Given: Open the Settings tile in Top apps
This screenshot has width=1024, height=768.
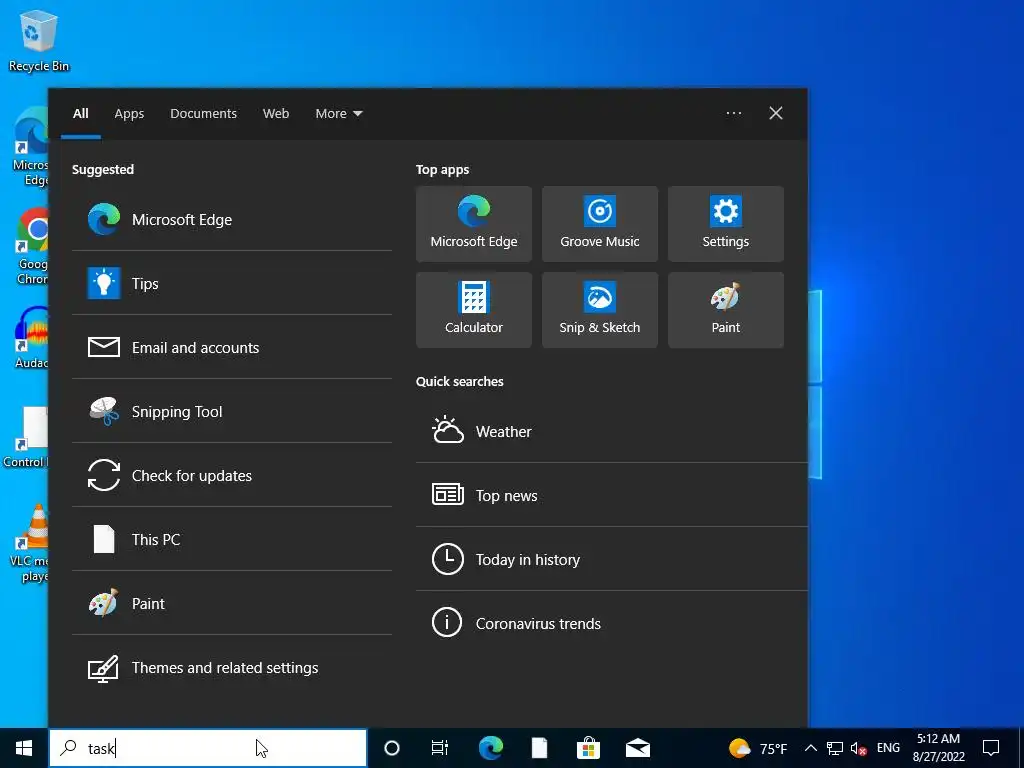Looking at the screenshot, I should pyautogui.click(x=726, y=224).
